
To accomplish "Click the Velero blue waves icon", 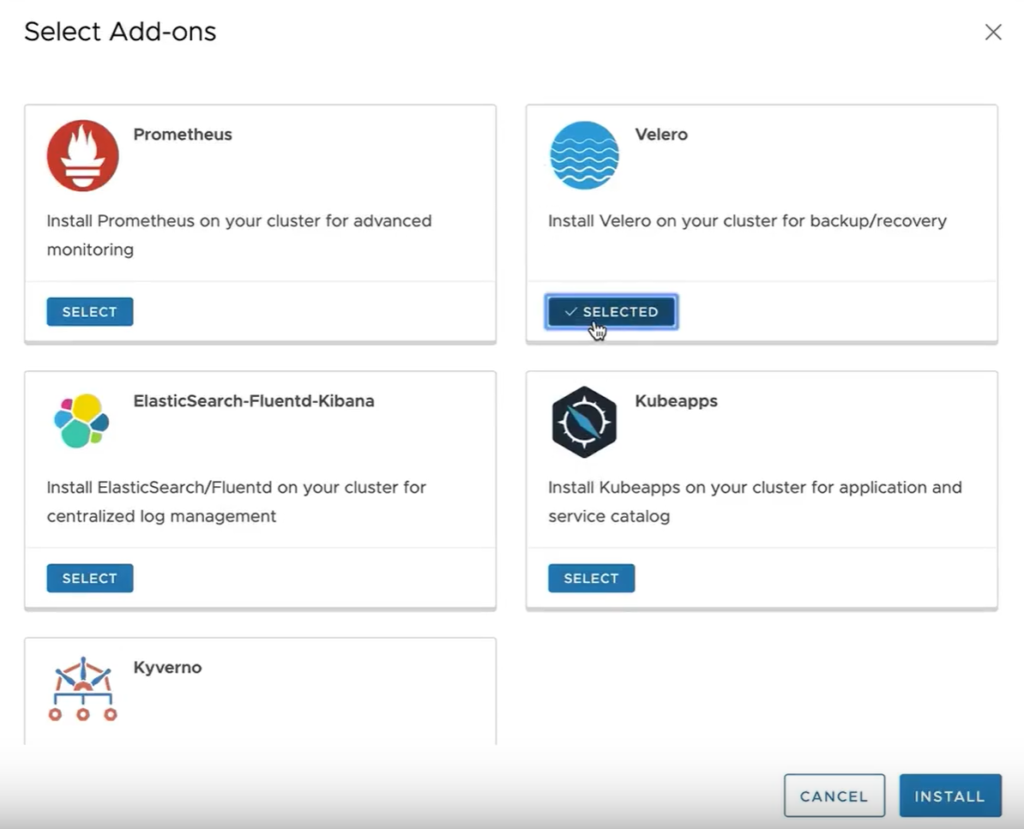I will (x=584, y=155).
